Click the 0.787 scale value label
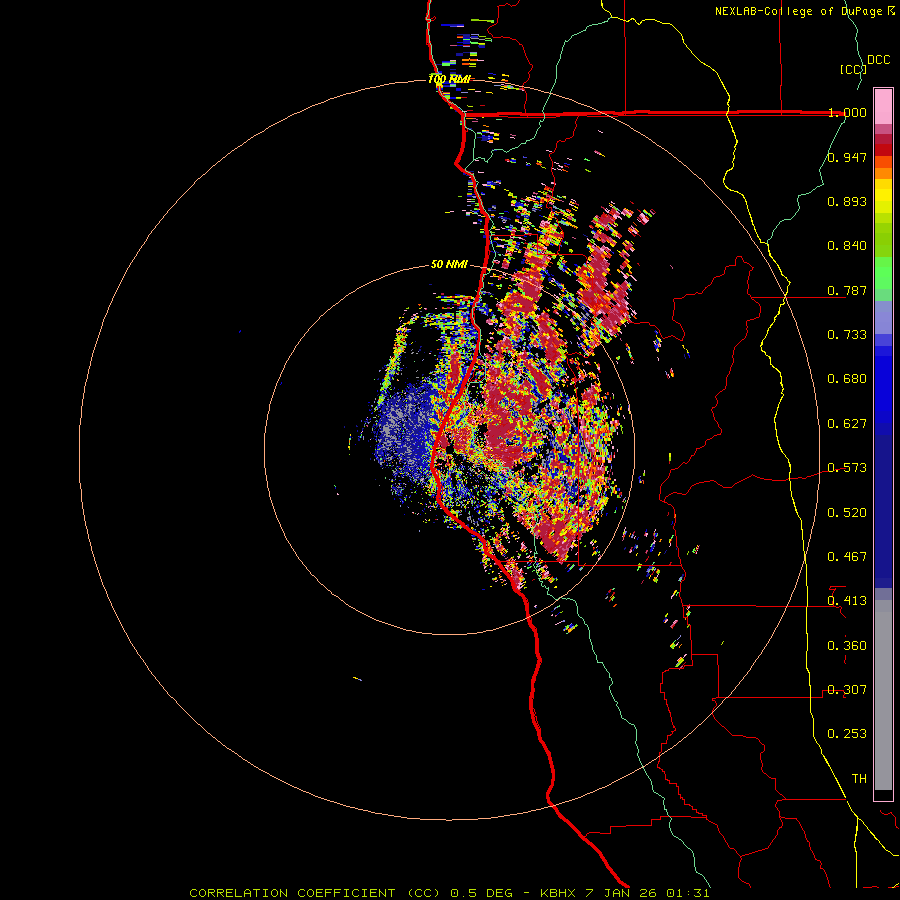 coord(847,291)
